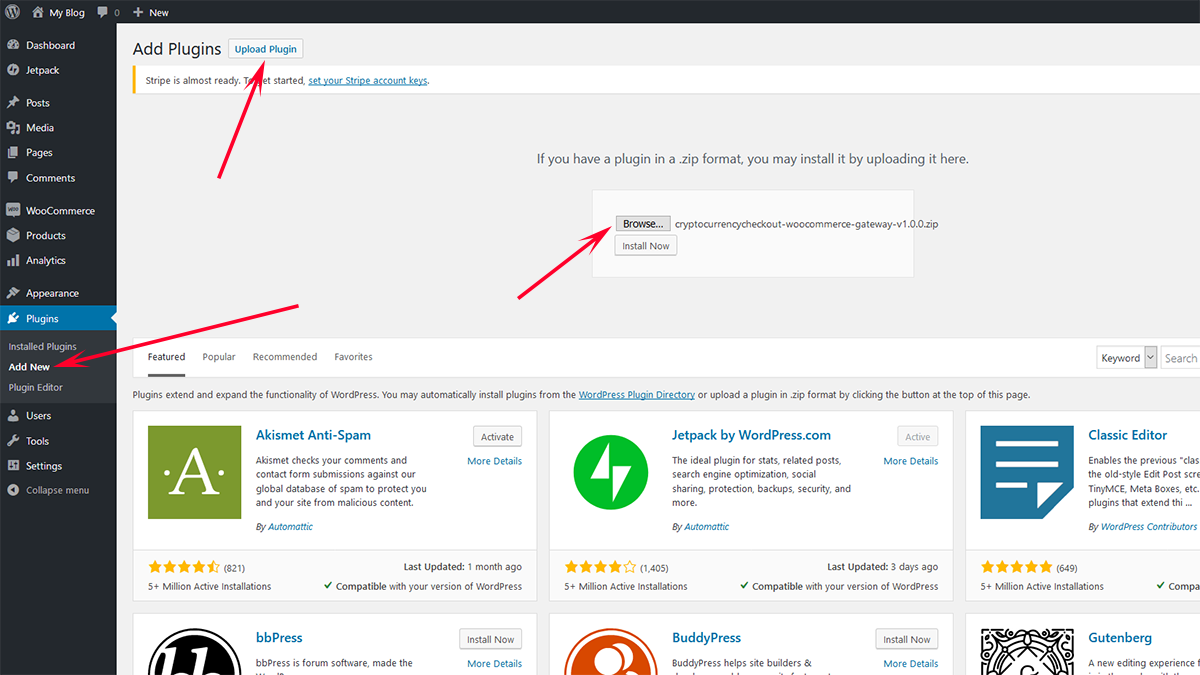Click the Upload Plugin button
The height and width of the screenshot is (675, 1200).
(265, 49)
